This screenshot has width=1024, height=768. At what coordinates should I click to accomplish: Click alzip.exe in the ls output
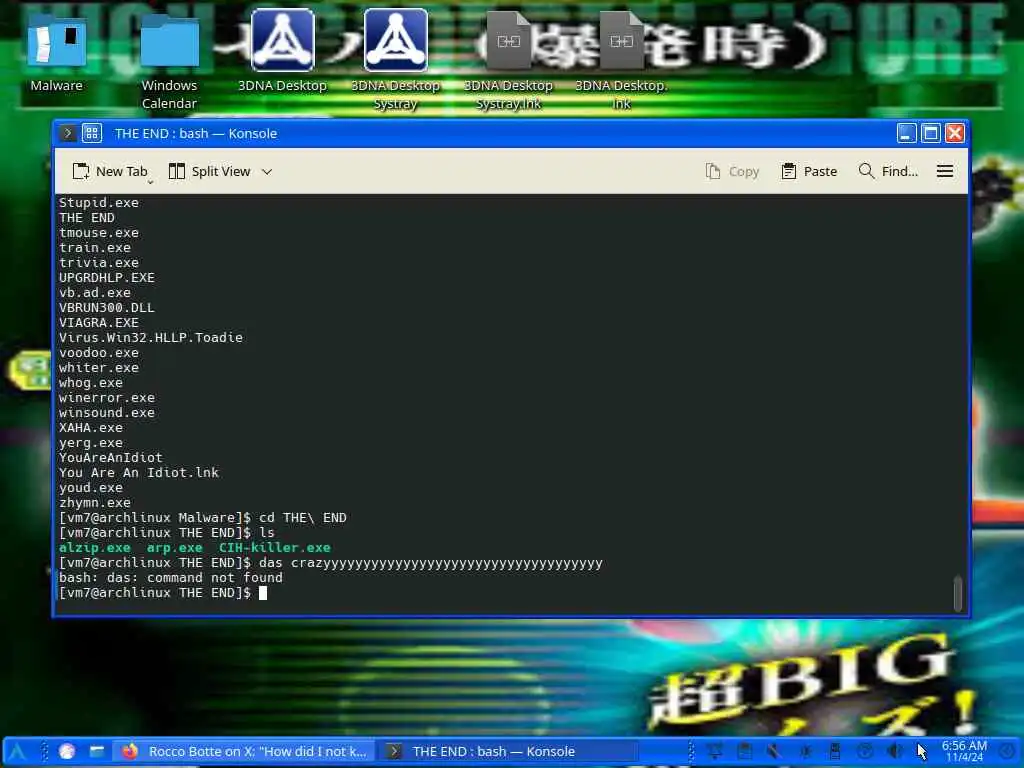pyautogui.click(x=95, y=547)
